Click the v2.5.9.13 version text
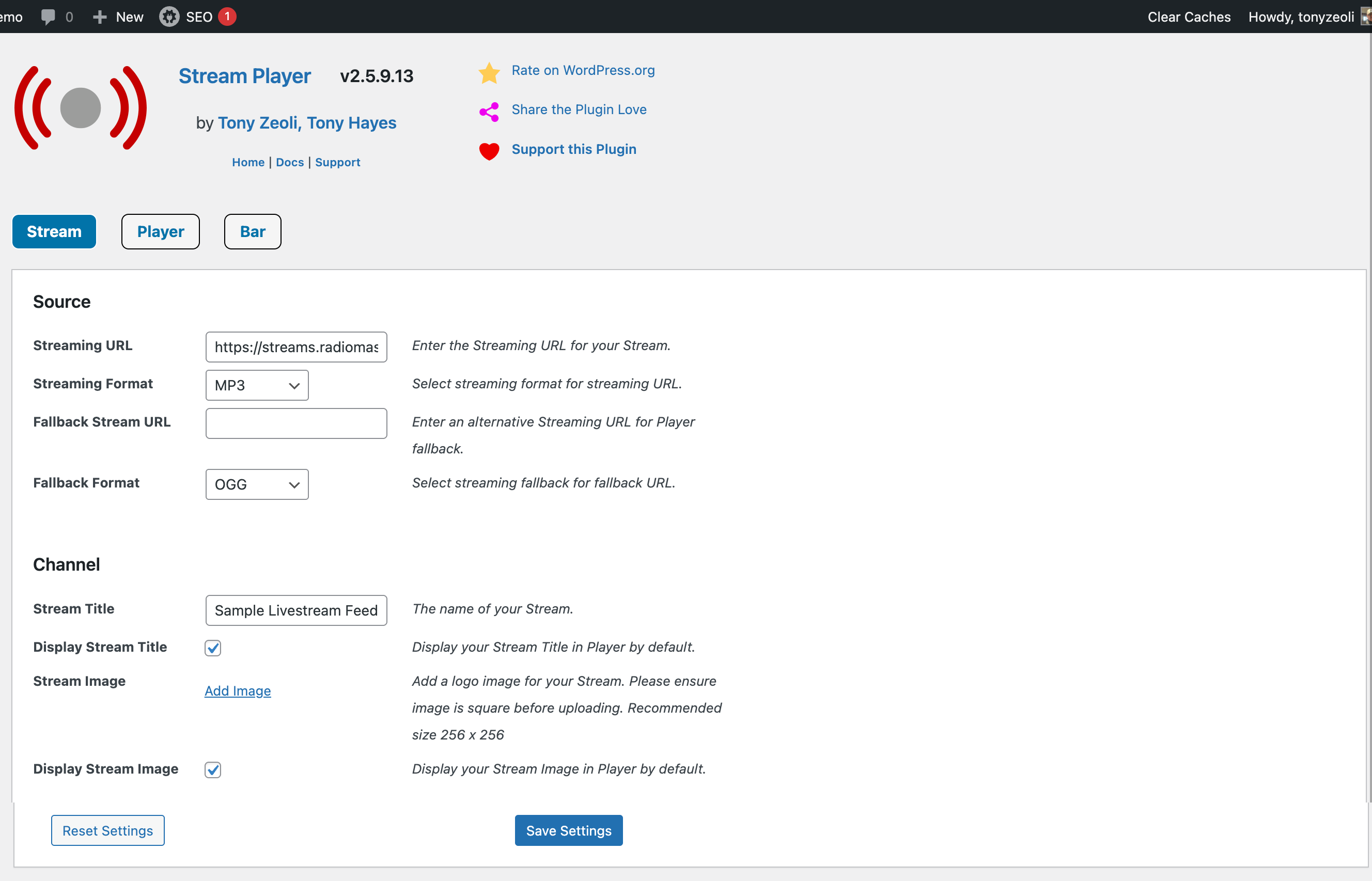The image size is (1372, 881). coord(377,76)
